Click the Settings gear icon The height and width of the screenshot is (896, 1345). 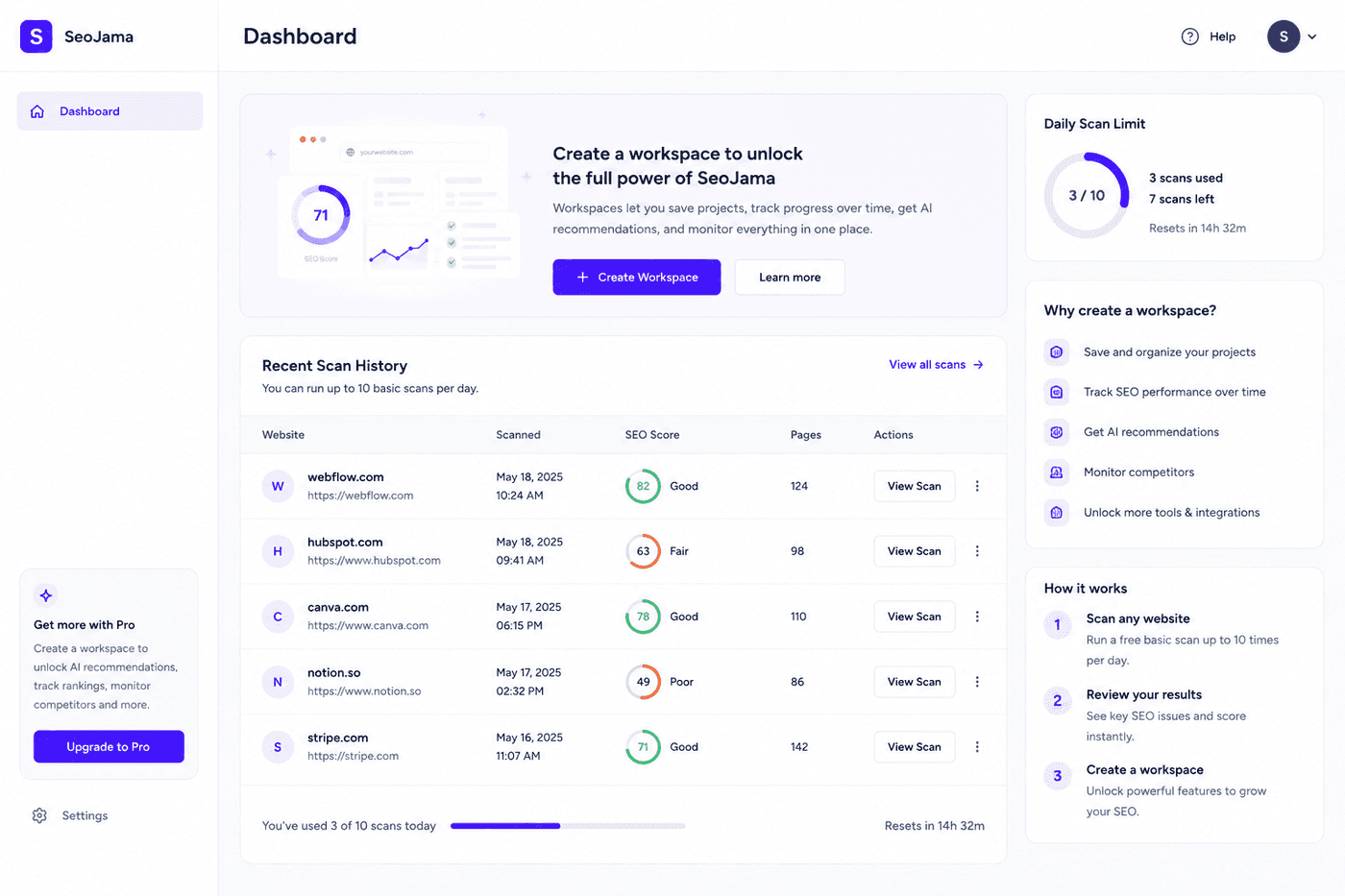tap(39, 815)
